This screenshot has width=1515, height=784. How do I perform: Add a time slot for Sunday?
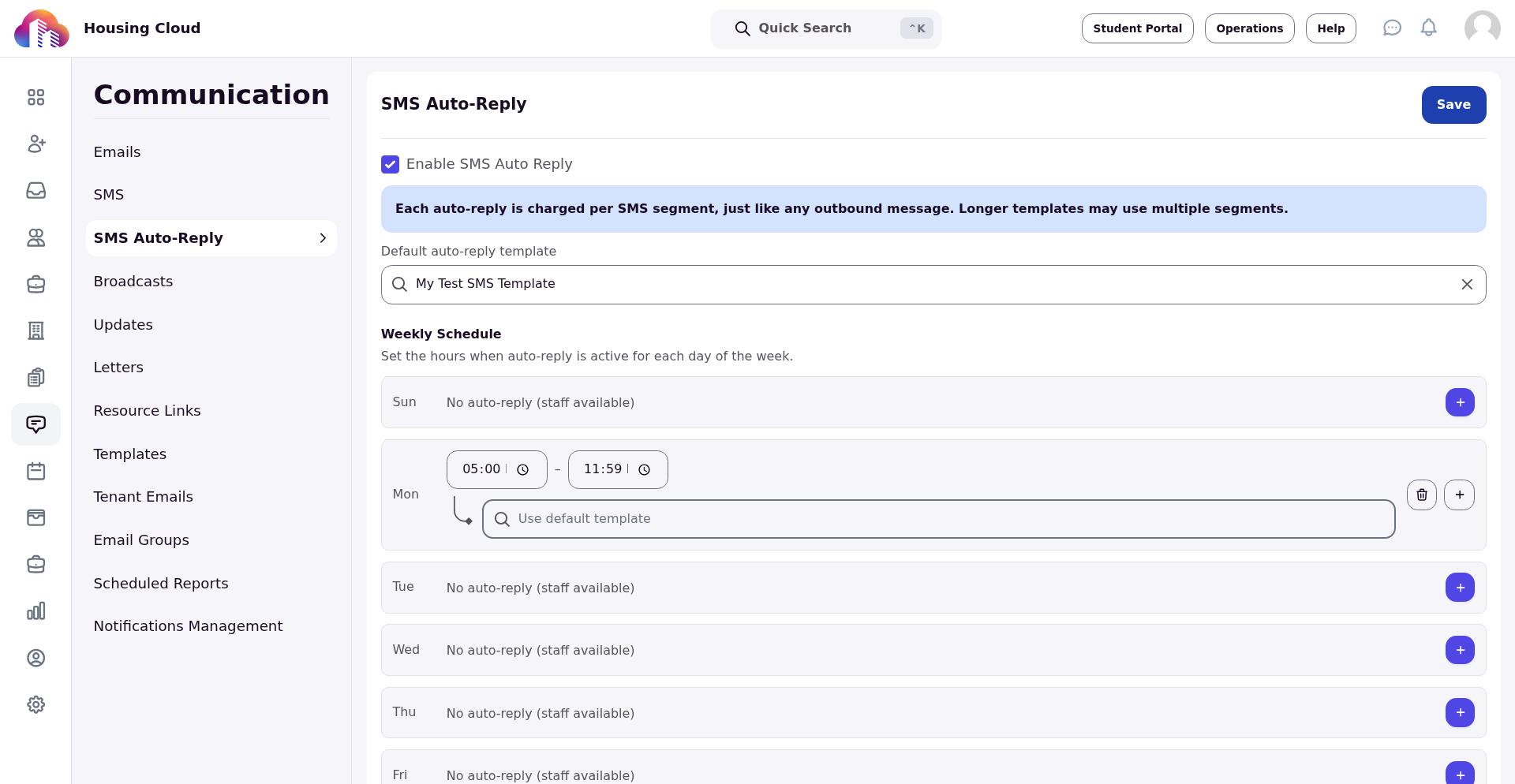[x=1460, y=402]
